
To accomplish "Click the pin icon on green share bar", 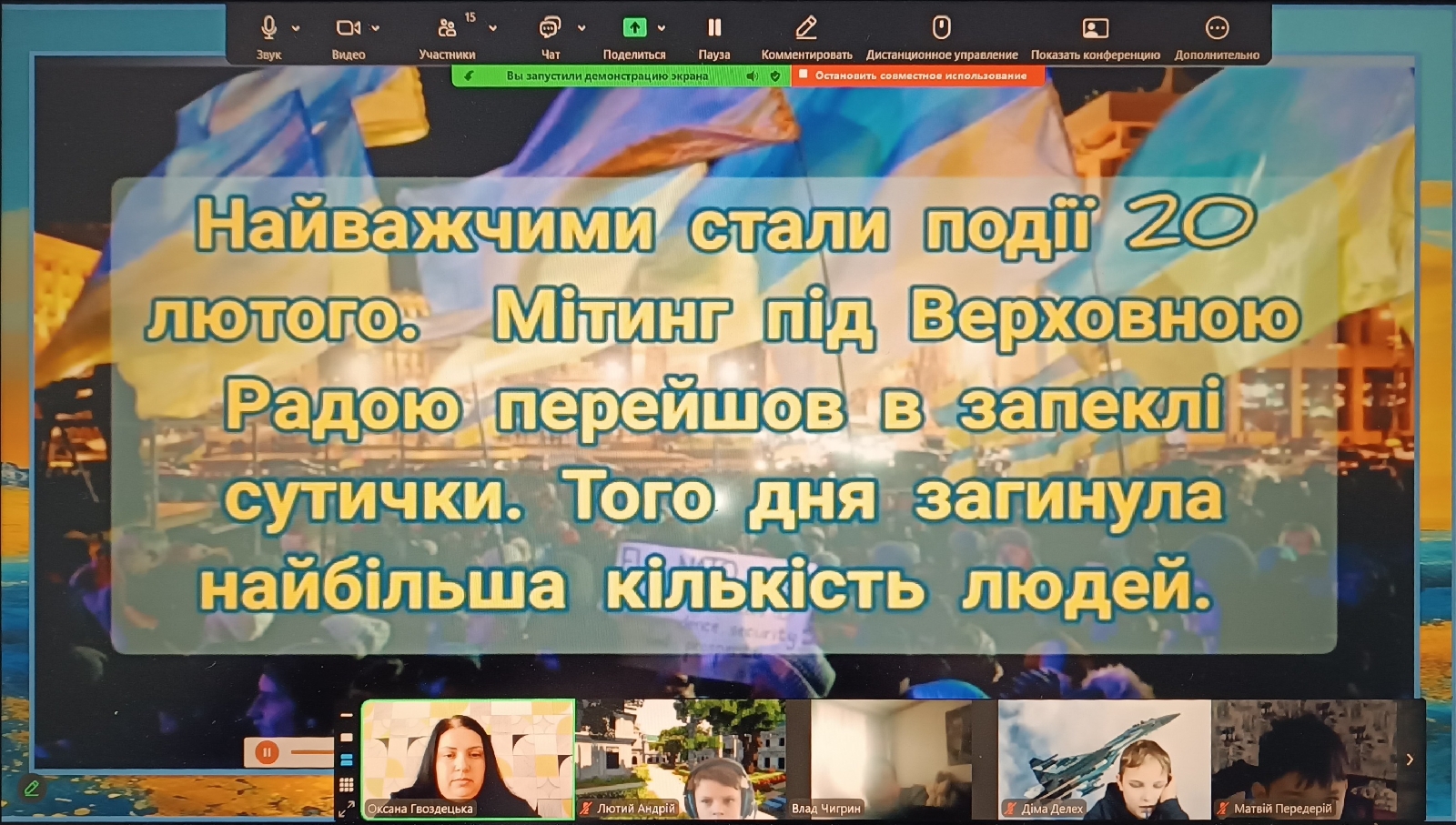I will 469,75.
